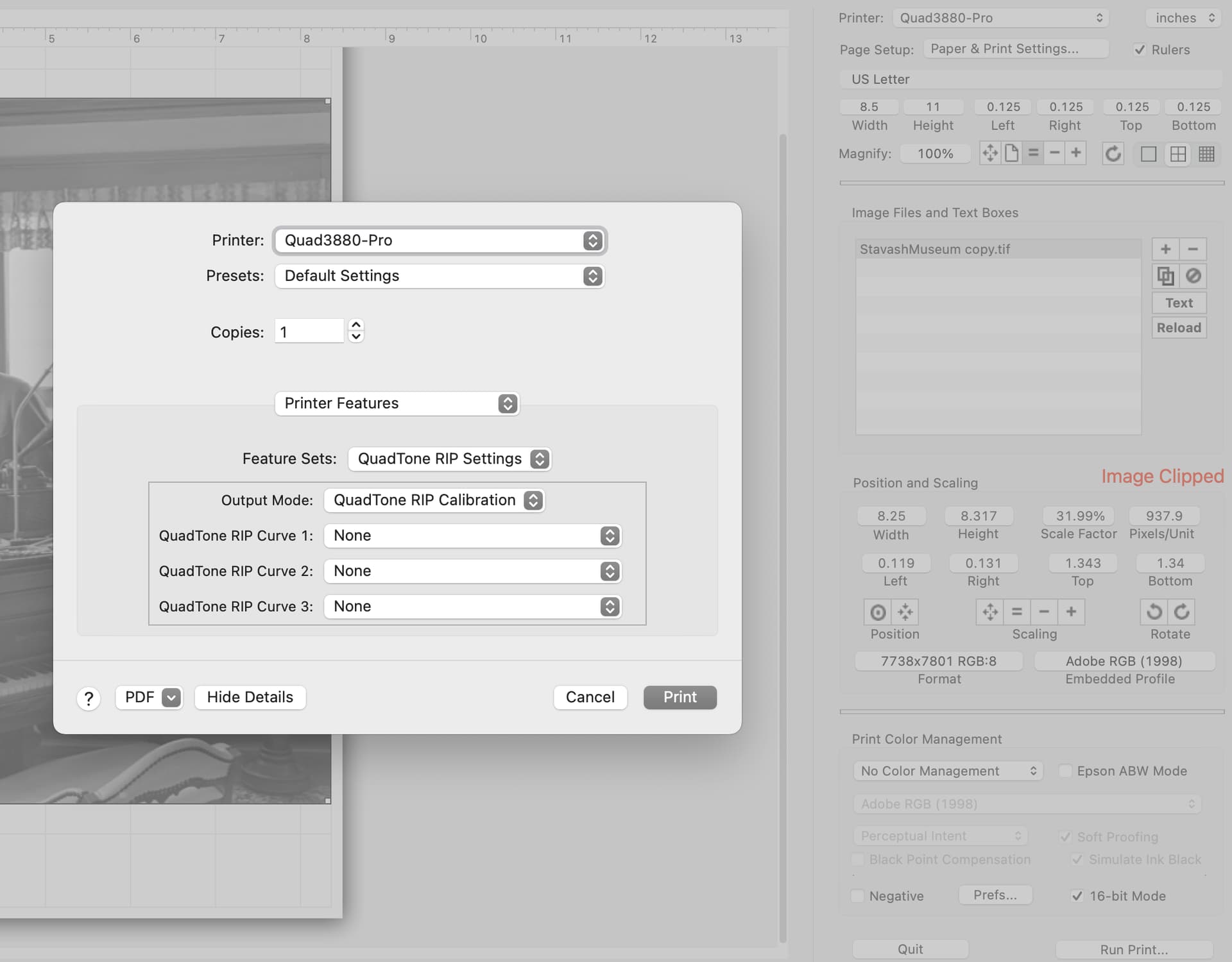Viewport: 1232px width, 962px height.
Task: Click the fit-to-window arrows icon beside Magnify
Action: (x=990, y=153)
